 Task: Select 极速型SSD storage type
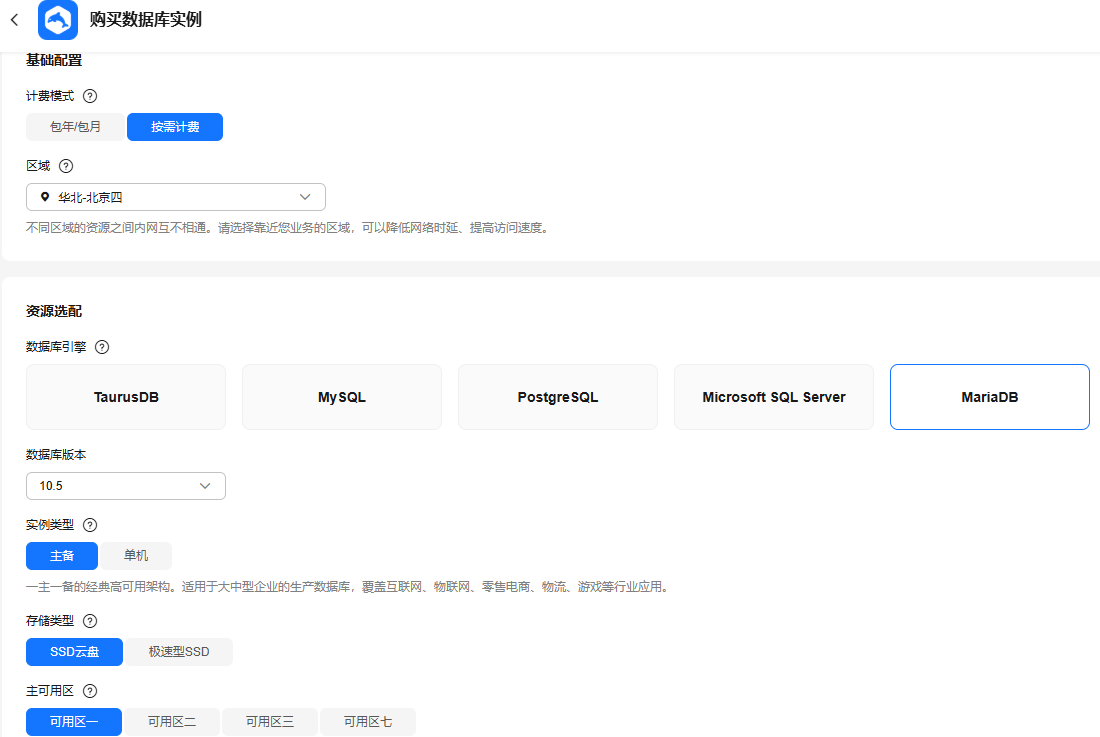point(179,652)
